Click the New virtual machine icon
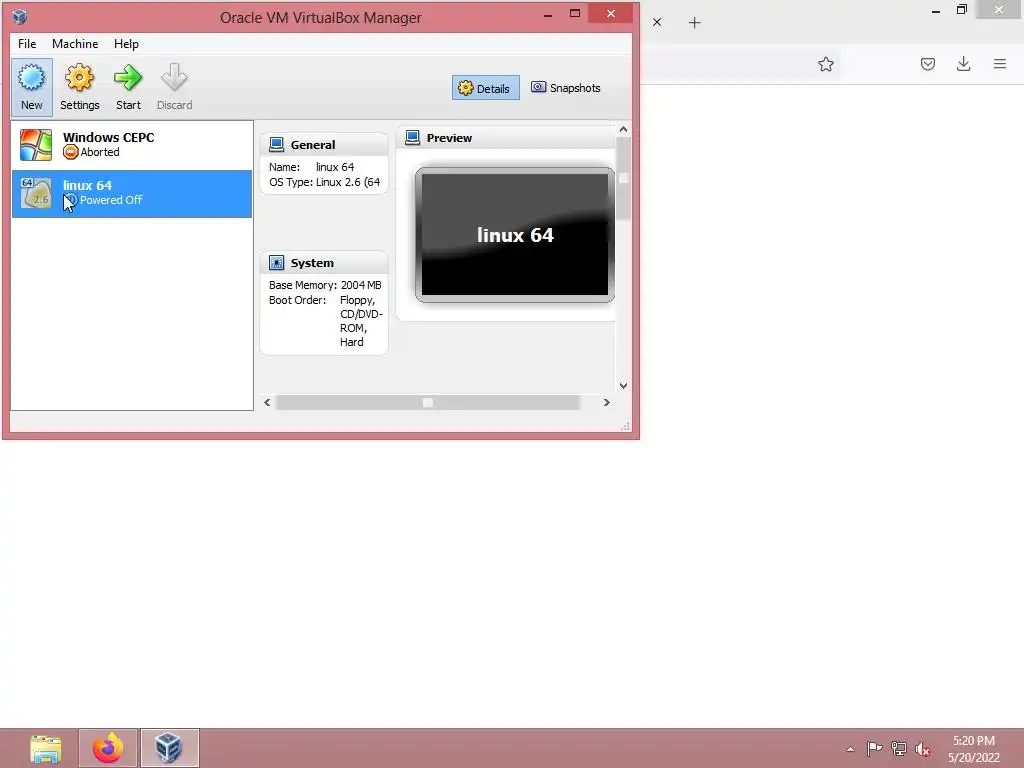The image size is (1024, 768). tap(31, 87)
